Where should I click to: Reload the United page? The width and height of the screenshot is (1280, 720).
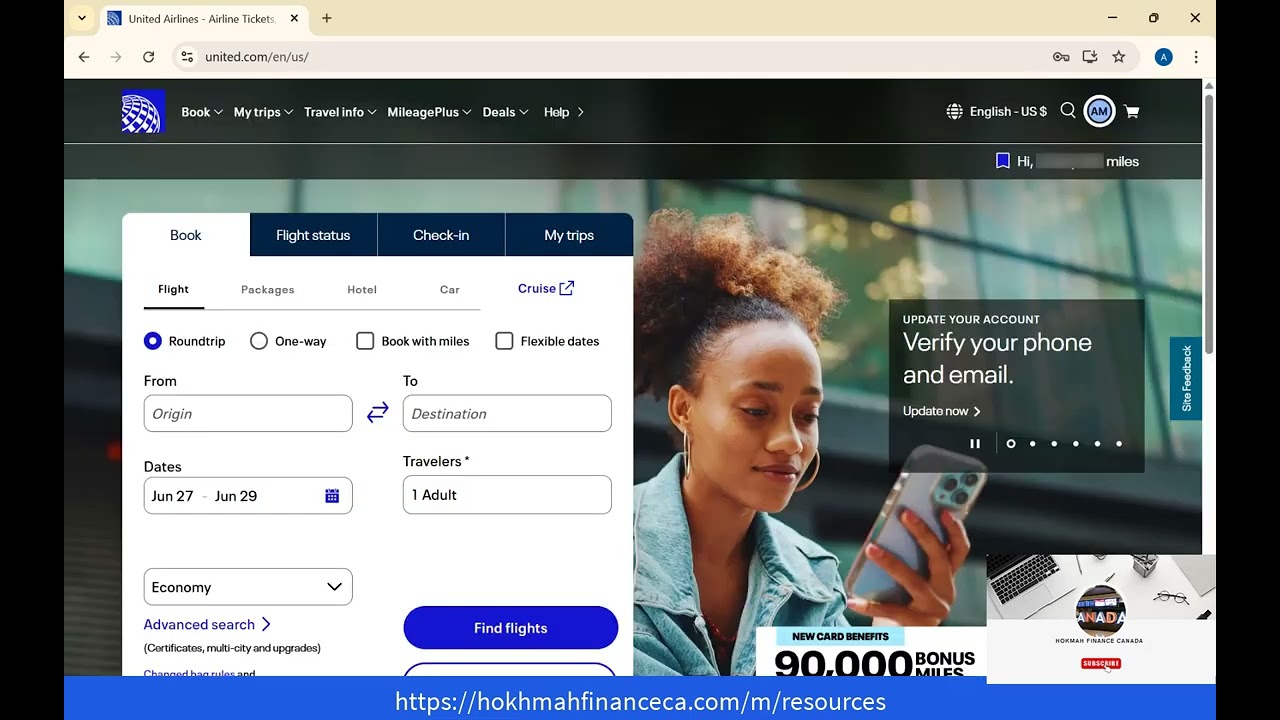(149, 57)
